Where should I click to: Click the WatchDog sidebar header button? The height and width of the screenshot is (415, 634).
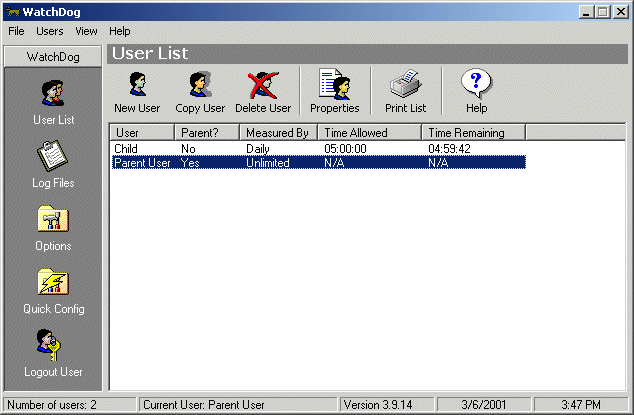(x=53, y=57)
